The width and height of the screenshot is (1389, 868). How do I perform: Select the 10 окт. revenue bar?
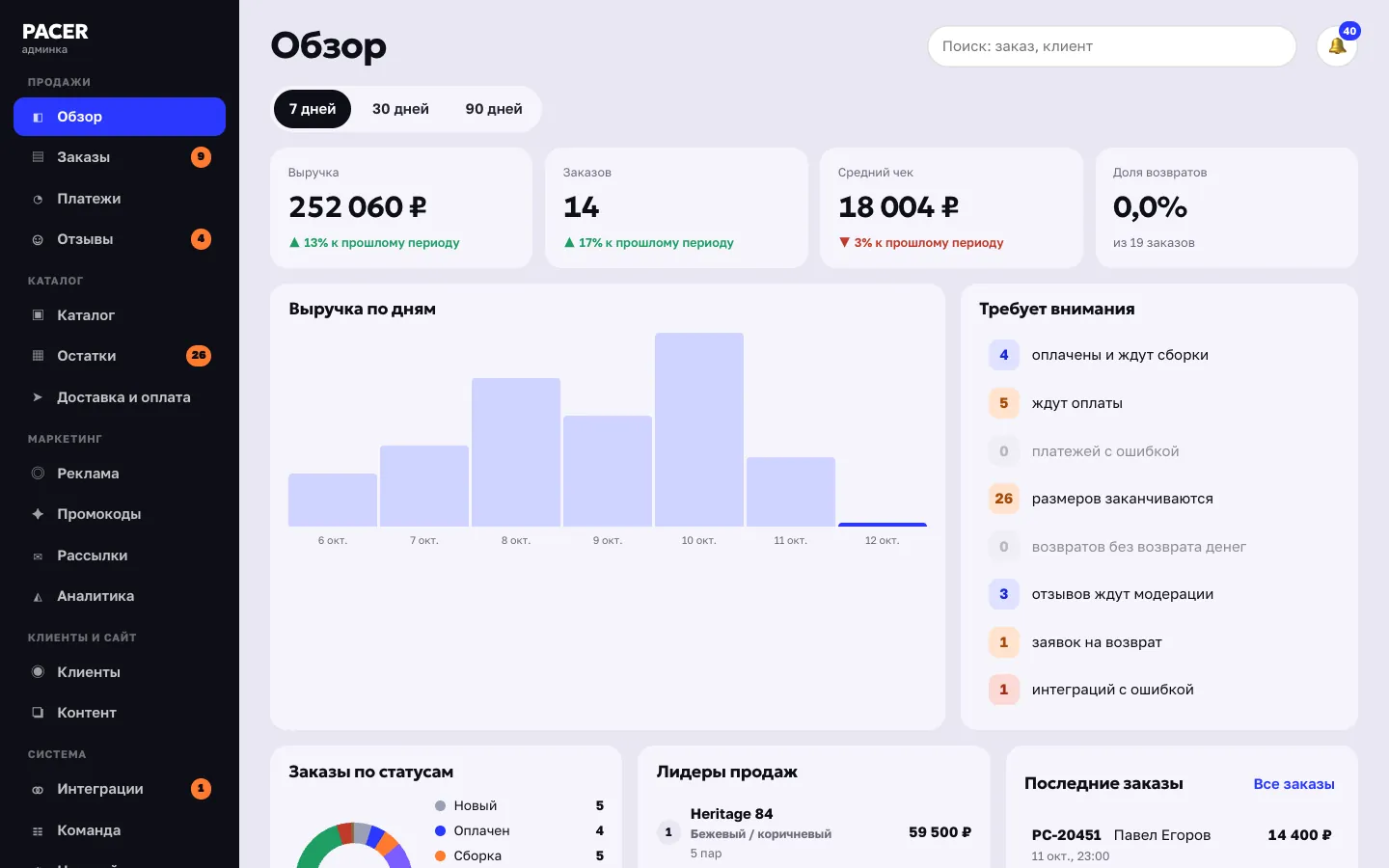click(x=699, y=429)
